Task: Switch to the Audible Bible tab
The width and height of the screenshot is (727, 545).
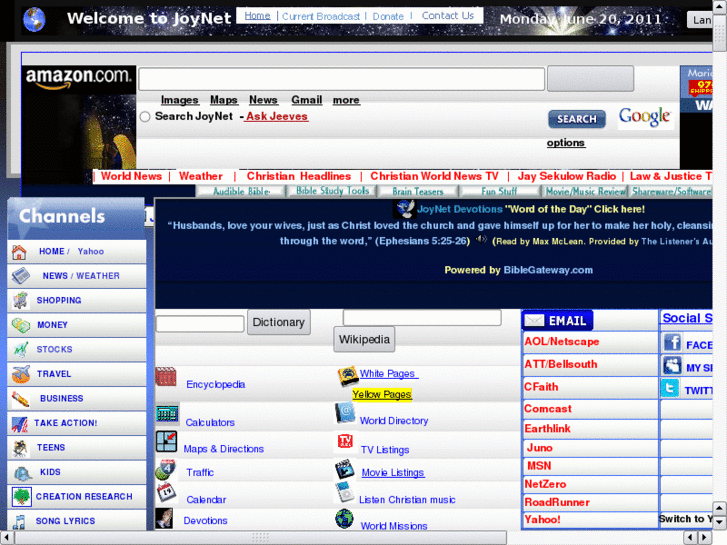Action: [241, 192]
